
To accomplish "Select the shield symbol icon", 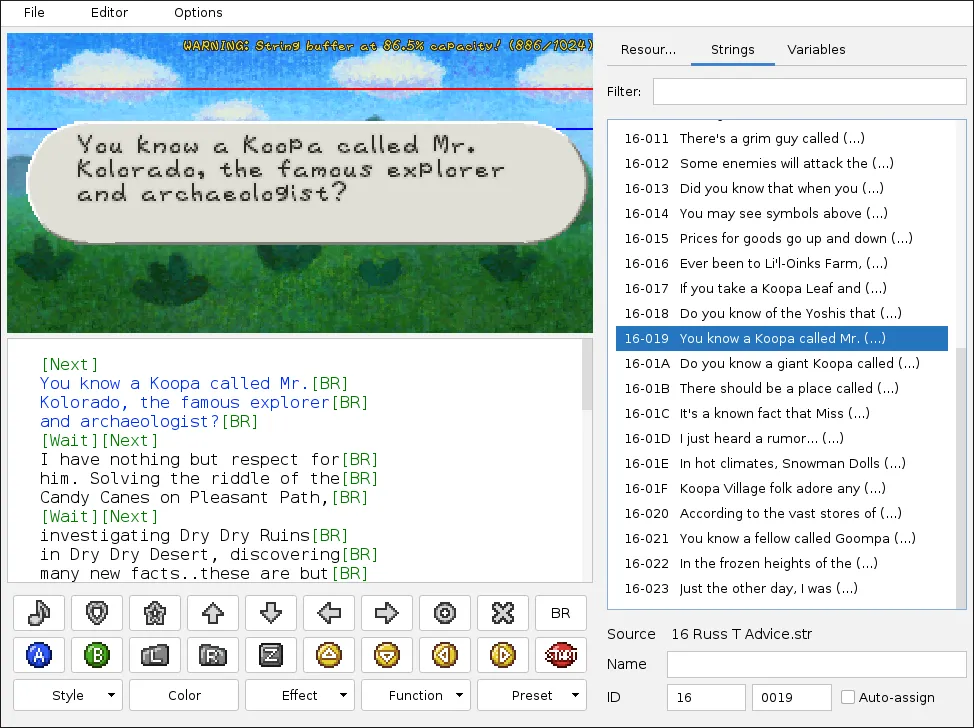I will (97, 613).
